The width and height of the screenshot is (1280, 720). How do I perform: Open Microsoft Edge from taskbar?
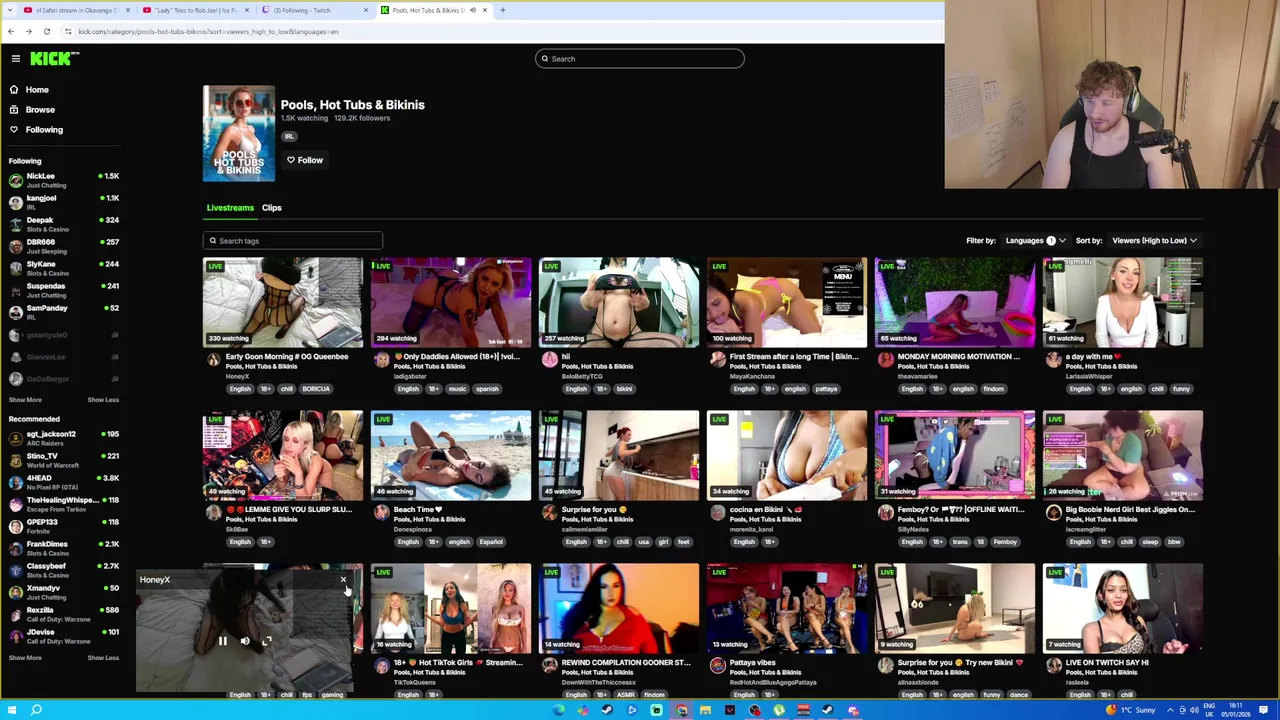point(558,711)
